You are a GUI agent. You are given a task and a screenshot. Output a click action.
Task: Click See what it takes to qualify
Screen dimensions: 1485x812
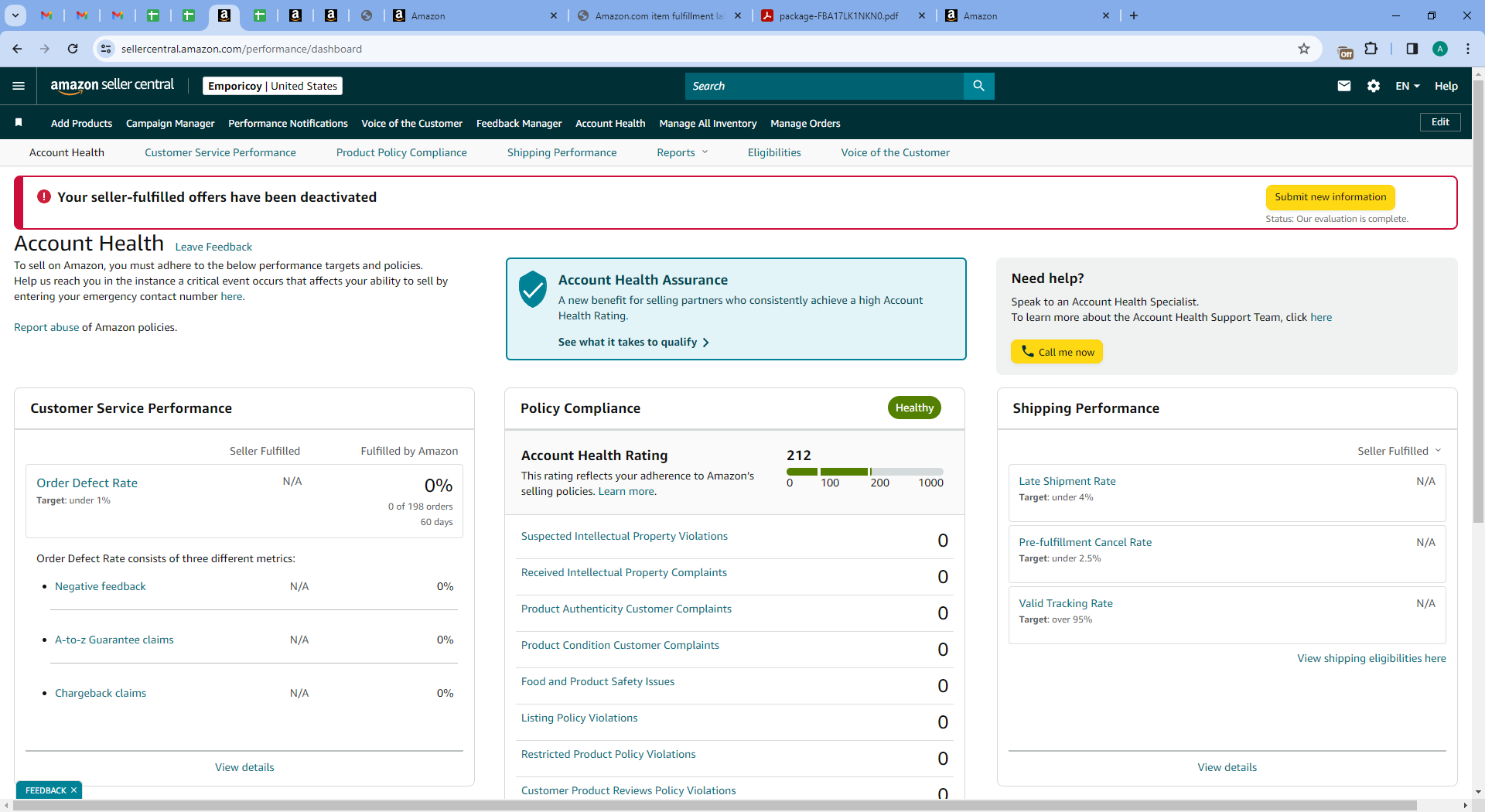tap(633, 342)
